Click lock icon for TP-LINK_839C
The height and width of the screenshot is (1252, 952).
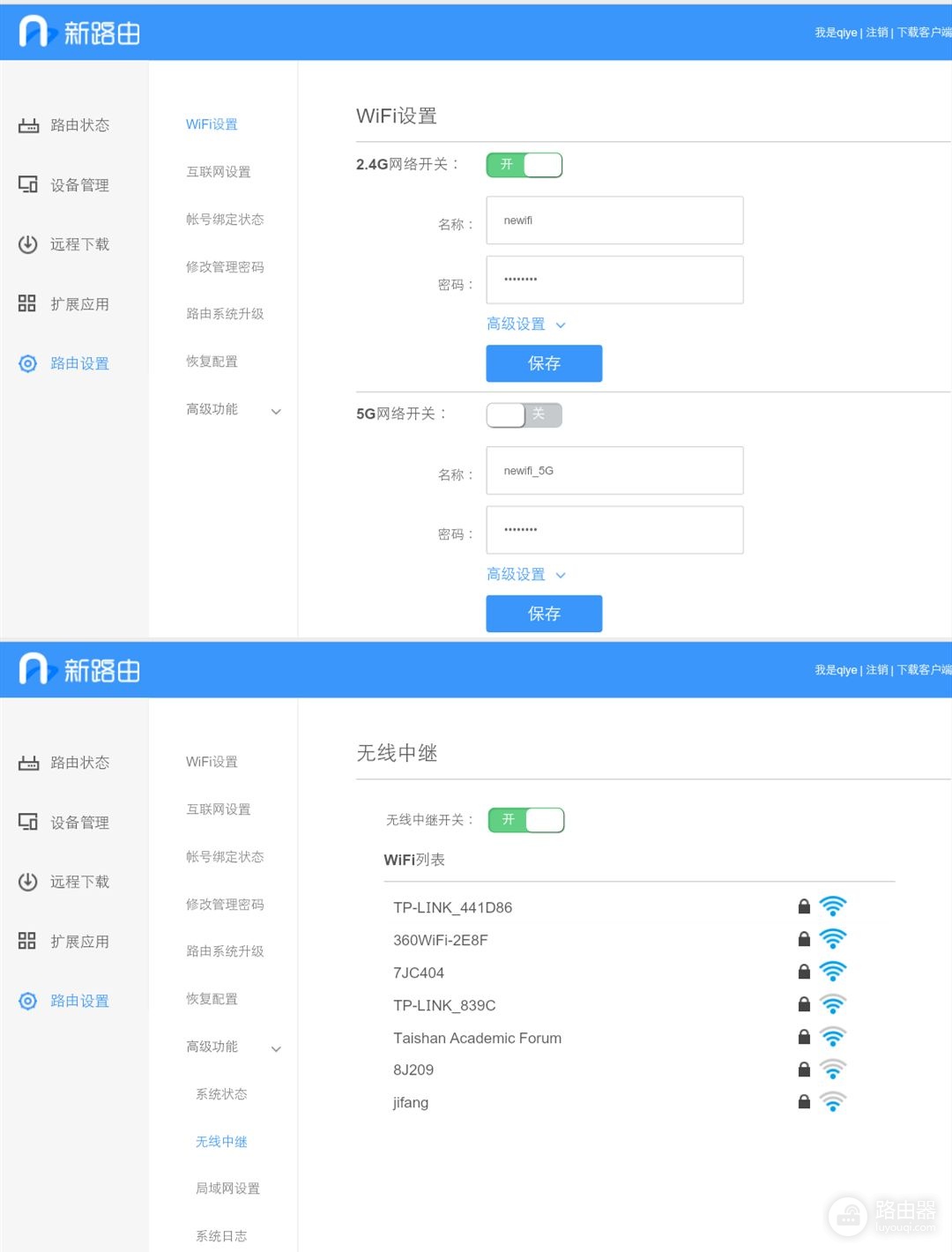tap(804, 1004)
